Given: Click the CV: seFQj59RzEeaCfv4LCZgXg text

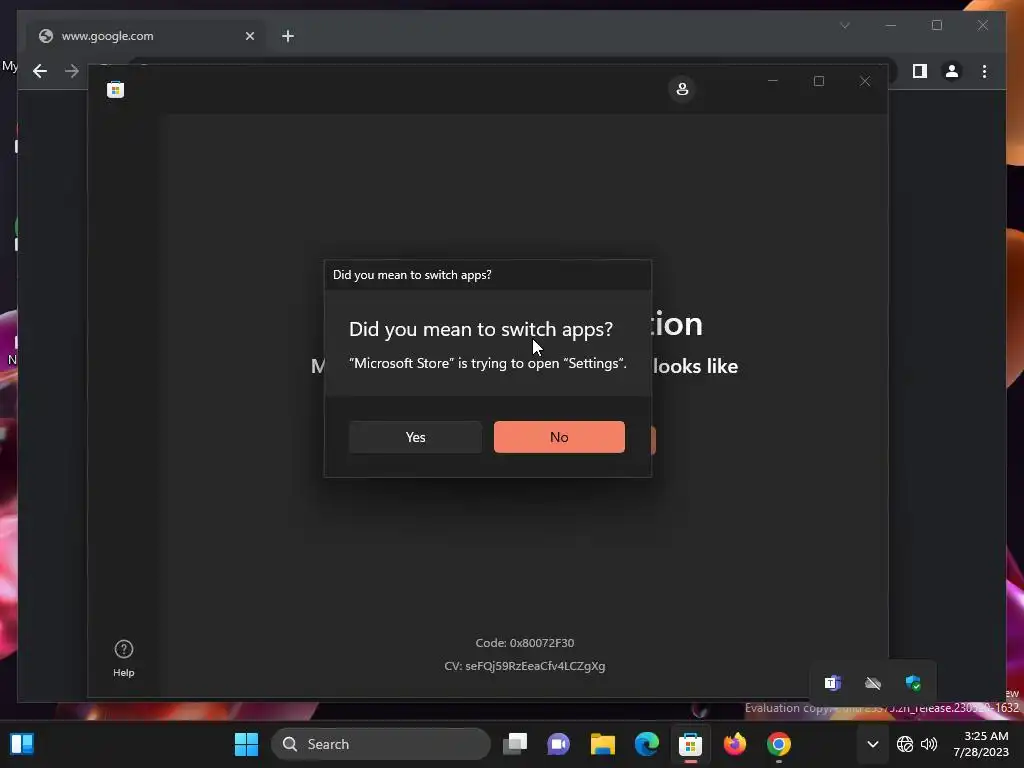Looking at the screenshot, I should [x=525, y=666].
